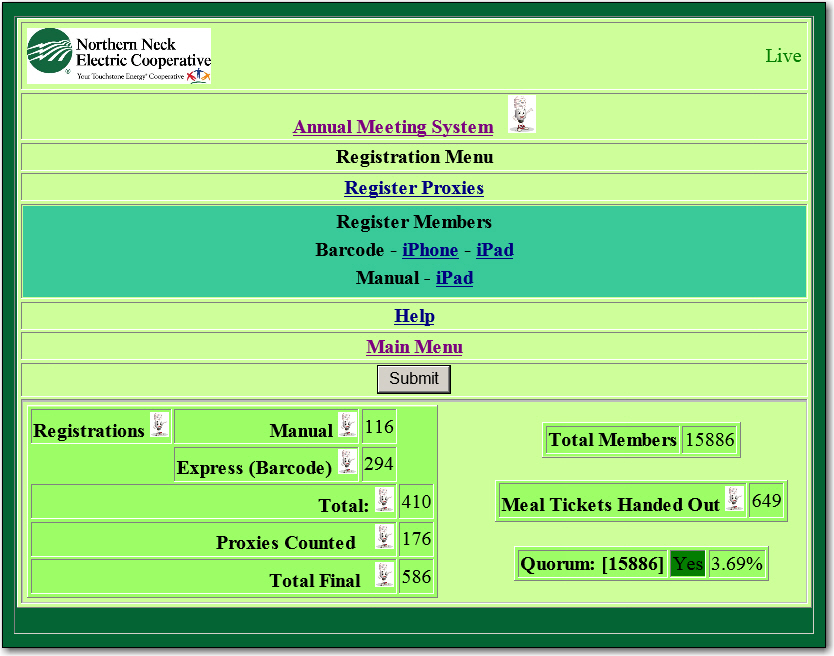Open the Help link
834x656 pixels.
414,316
